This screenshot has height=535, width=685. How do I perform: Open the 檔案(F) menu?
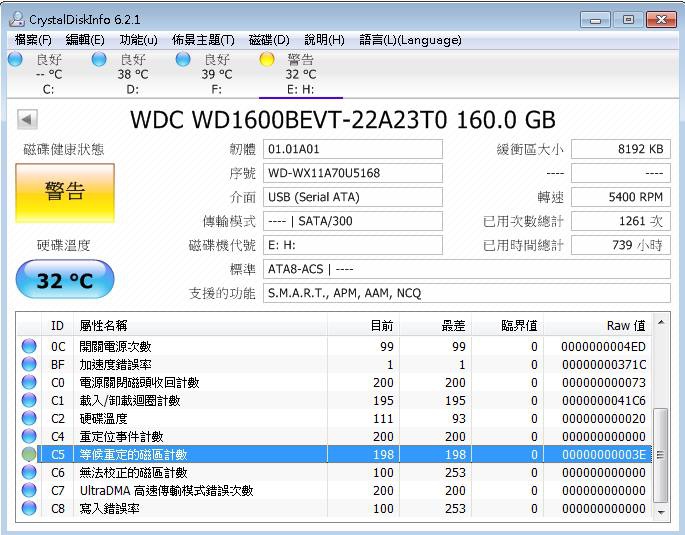coord(33,40)
